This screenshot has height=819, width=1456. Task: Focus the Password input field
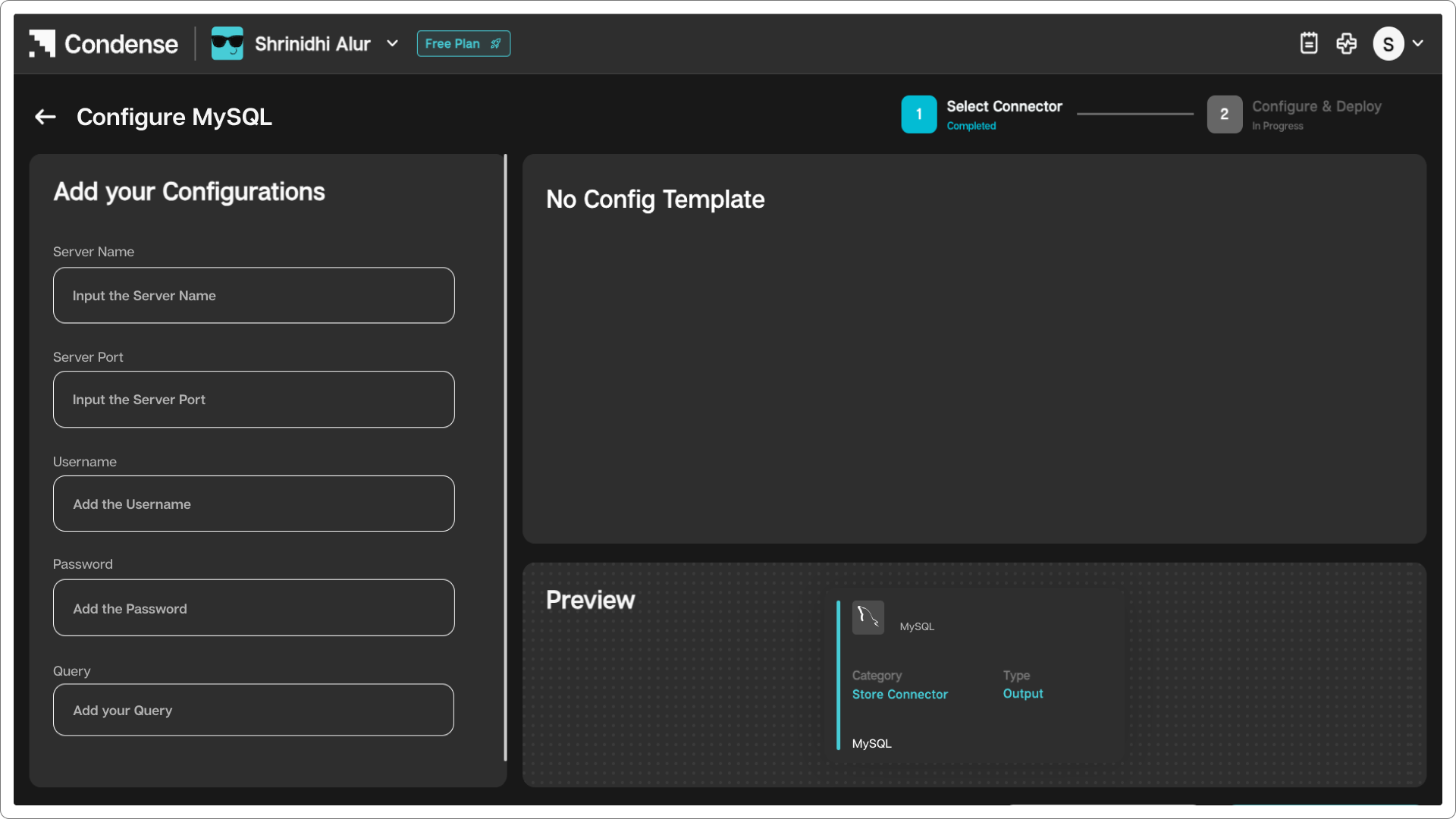point(254,607)
